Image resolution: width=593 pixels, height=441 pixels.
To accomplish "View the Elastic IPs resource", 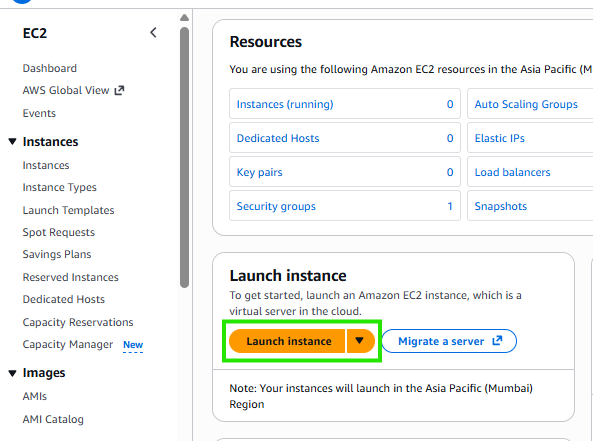I will pos(500,138).
